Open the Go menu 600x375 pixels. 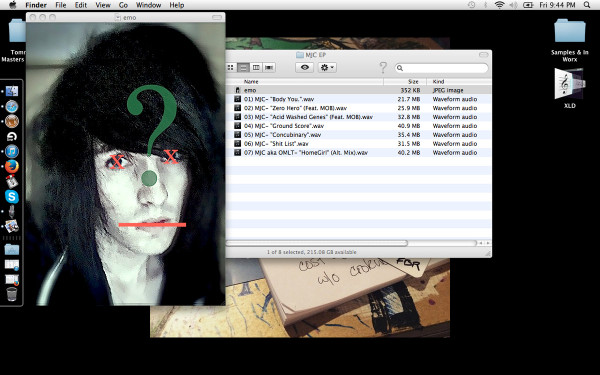[x=123, y=5]
